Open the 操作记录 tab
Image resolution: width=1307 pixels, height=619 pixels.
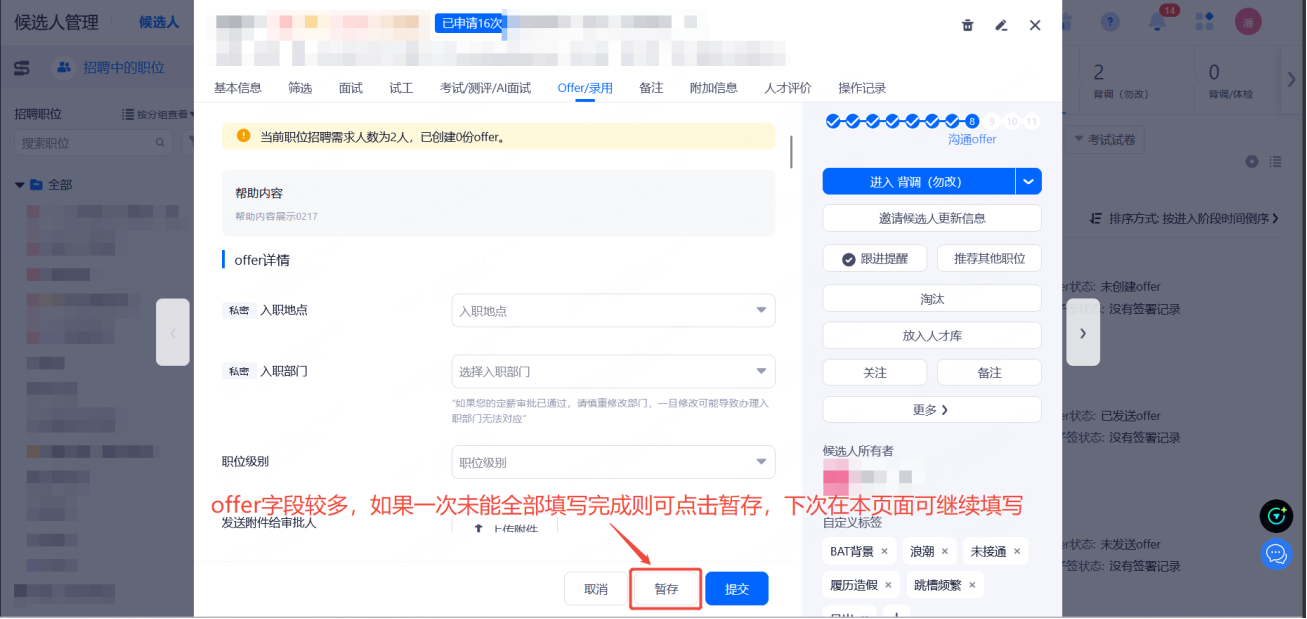coord(862,88)
